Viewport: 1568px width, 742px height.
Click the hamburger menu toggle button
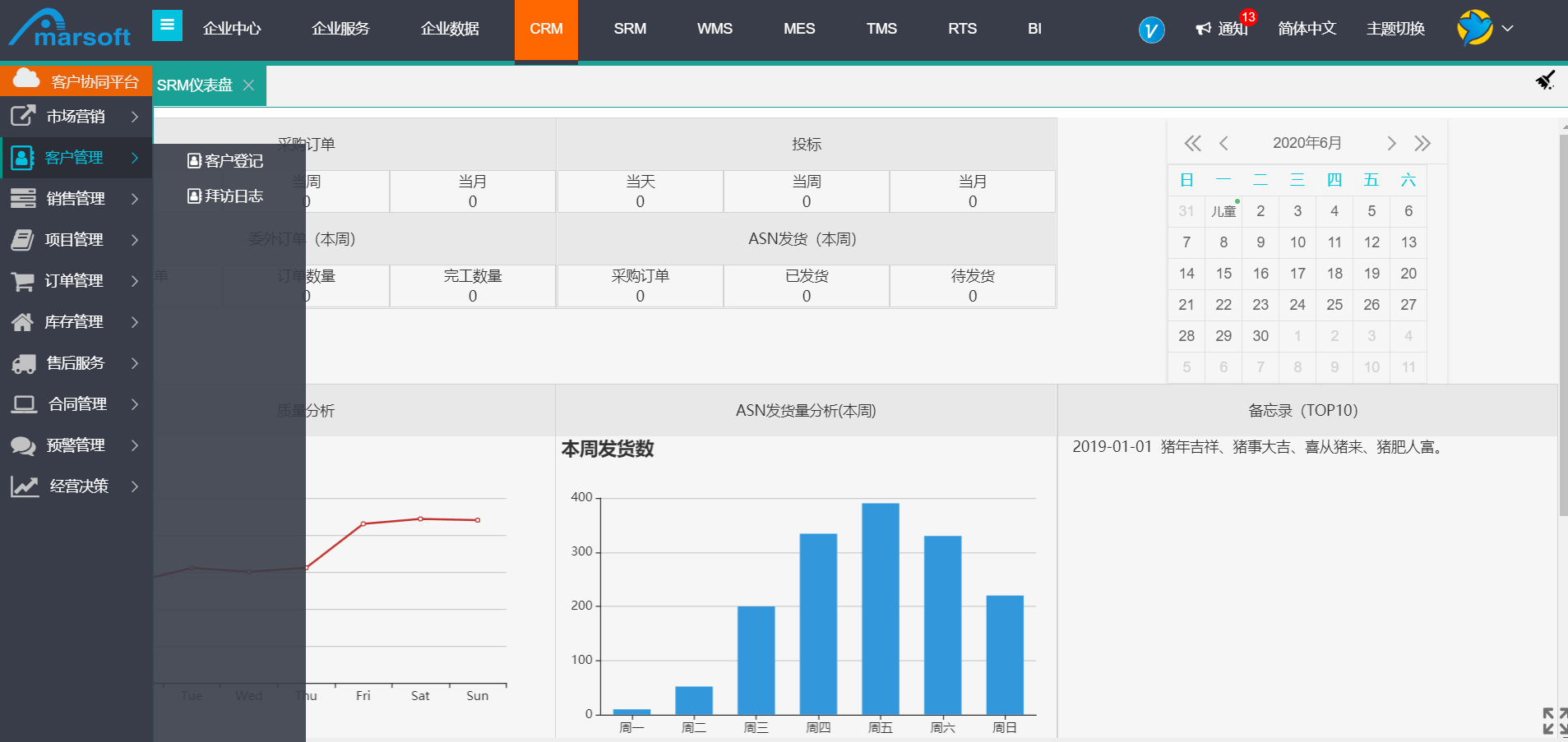pyautogui.click(x=167, y=25)
